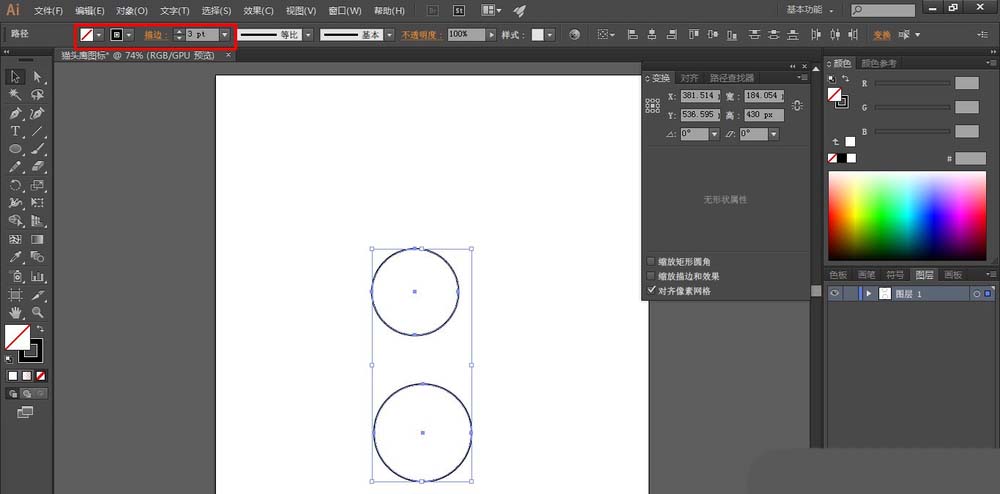
Task: Select the Rotate tool
Action: [x=16, y=185]
